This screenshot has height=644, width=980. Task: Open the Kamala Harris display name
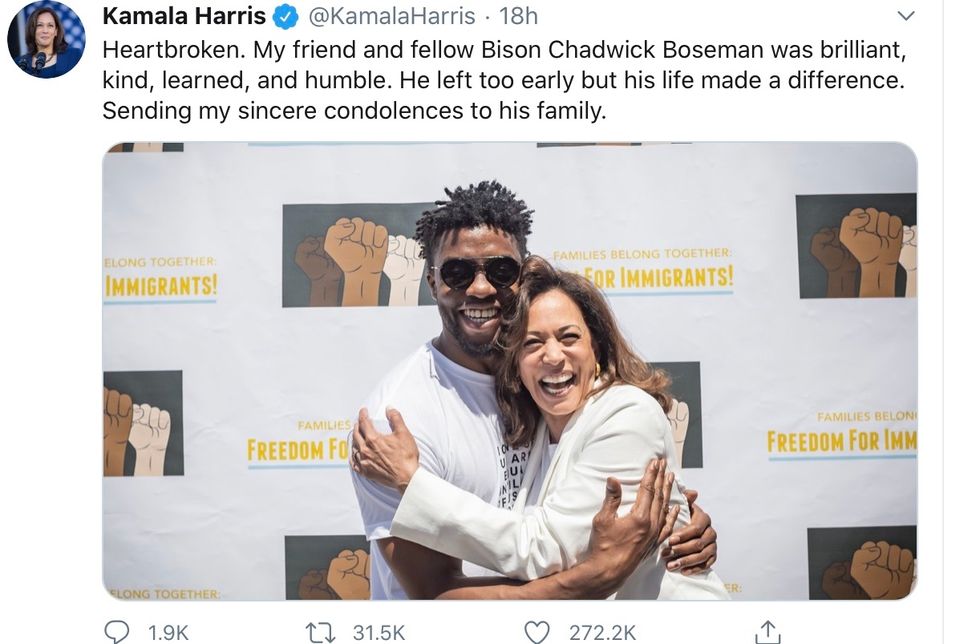pyautogui.click(x=184, y=16)
